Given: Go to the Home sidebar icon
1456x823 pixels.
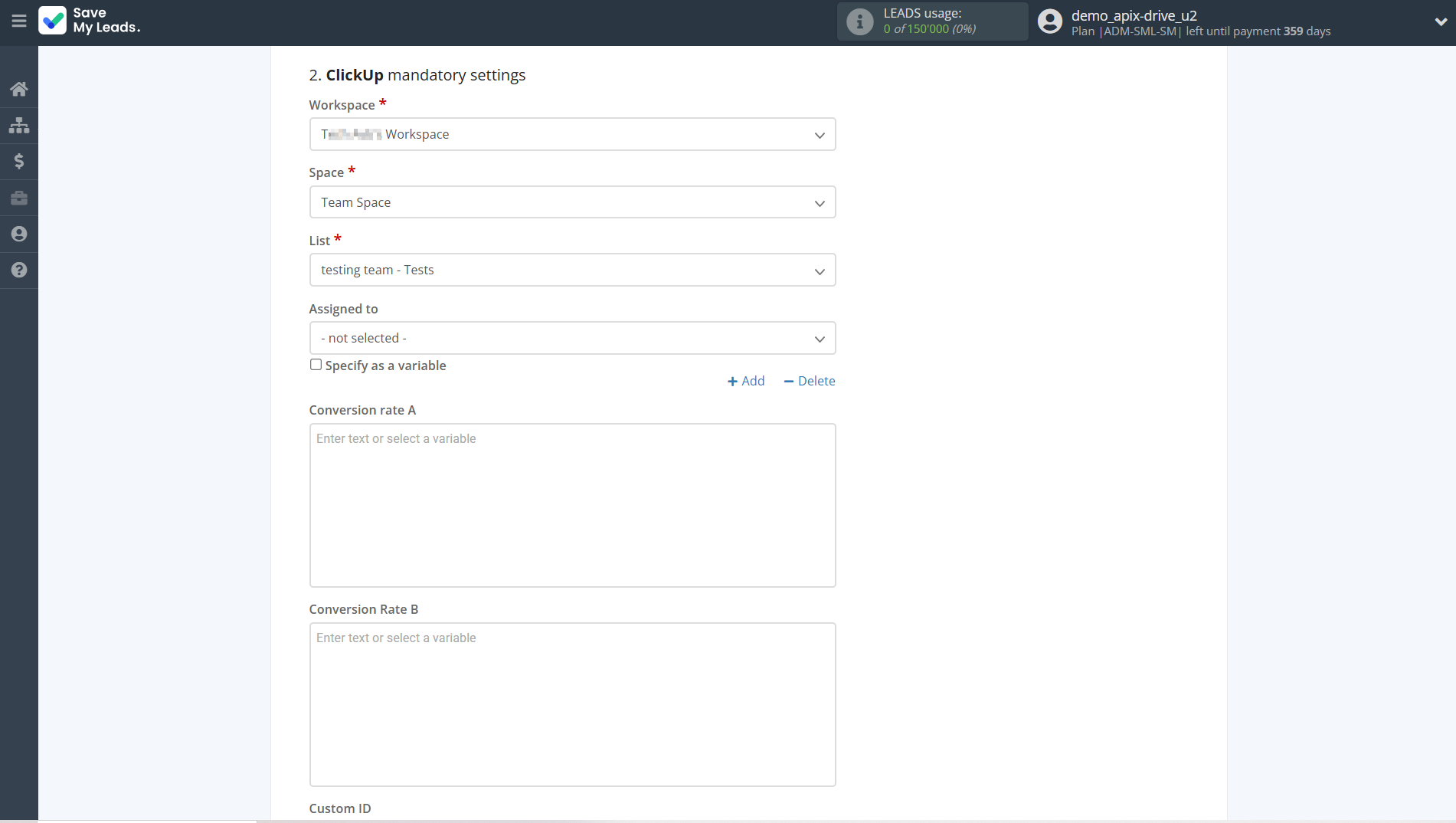Looking at the screenshot, I should tap(19, 89).
